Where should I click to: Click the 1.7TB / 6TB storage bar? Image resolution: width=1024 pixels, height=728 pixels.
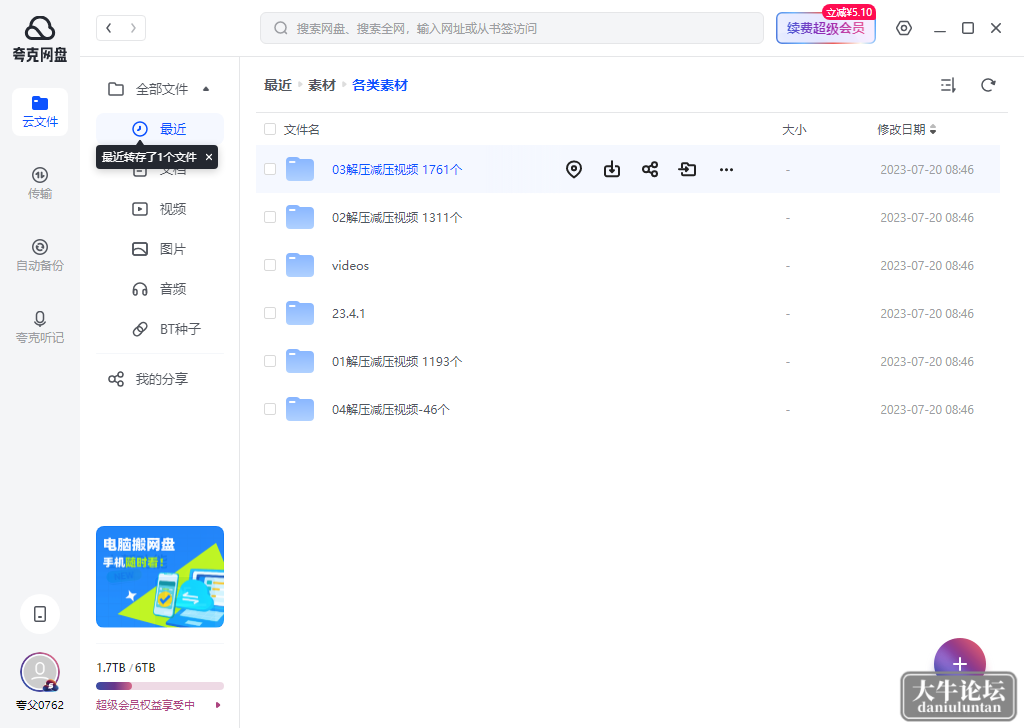pyautogui.click(x=160, y=686)
